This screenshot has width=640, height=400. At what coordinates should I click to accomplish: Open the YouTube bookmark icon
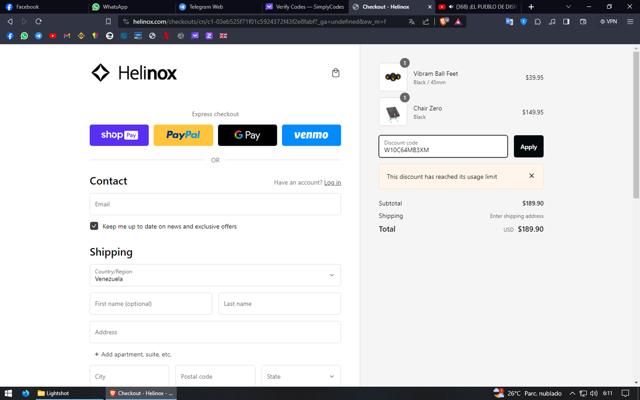click(x=53, y=36)
